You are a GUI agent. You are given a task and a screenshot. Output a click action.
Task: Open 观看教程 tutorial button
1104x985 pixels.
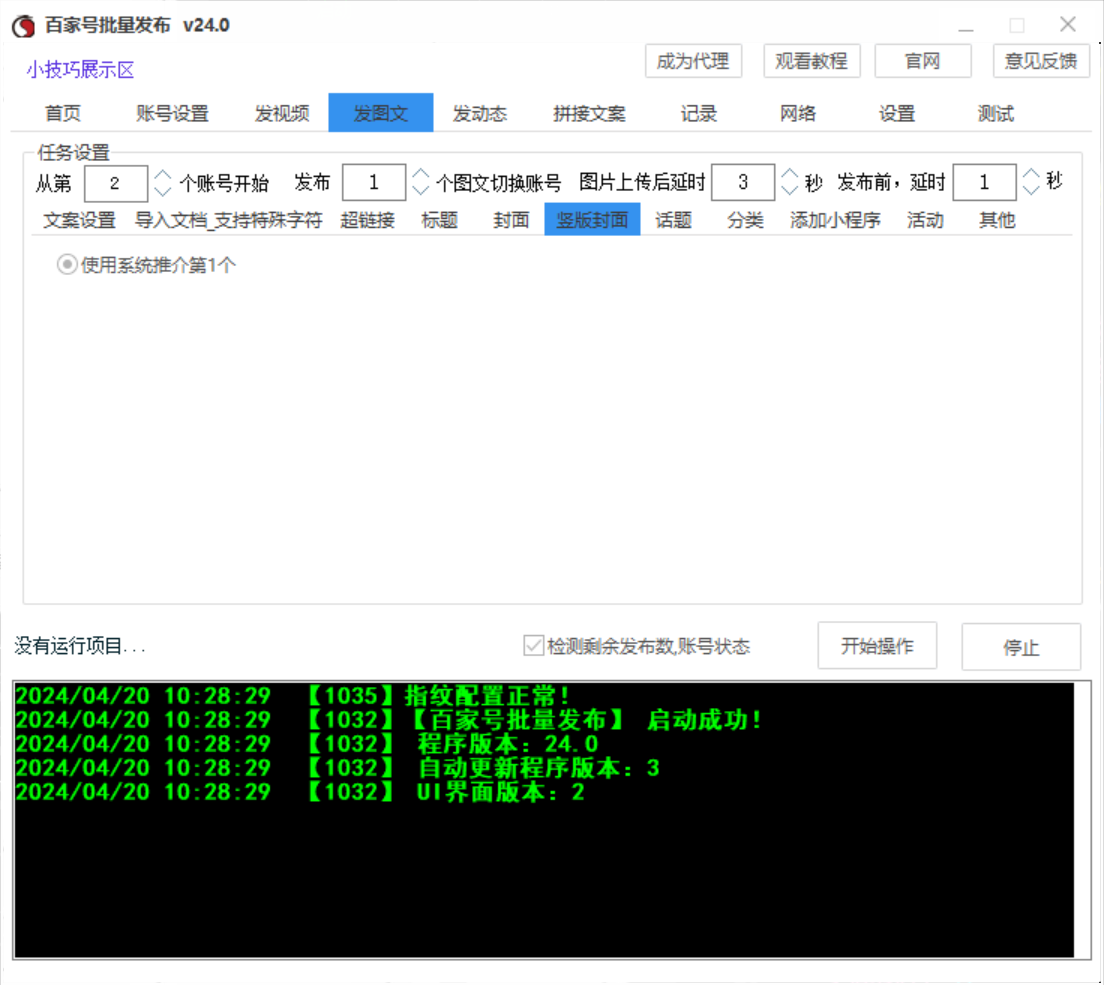pos(811,61)
